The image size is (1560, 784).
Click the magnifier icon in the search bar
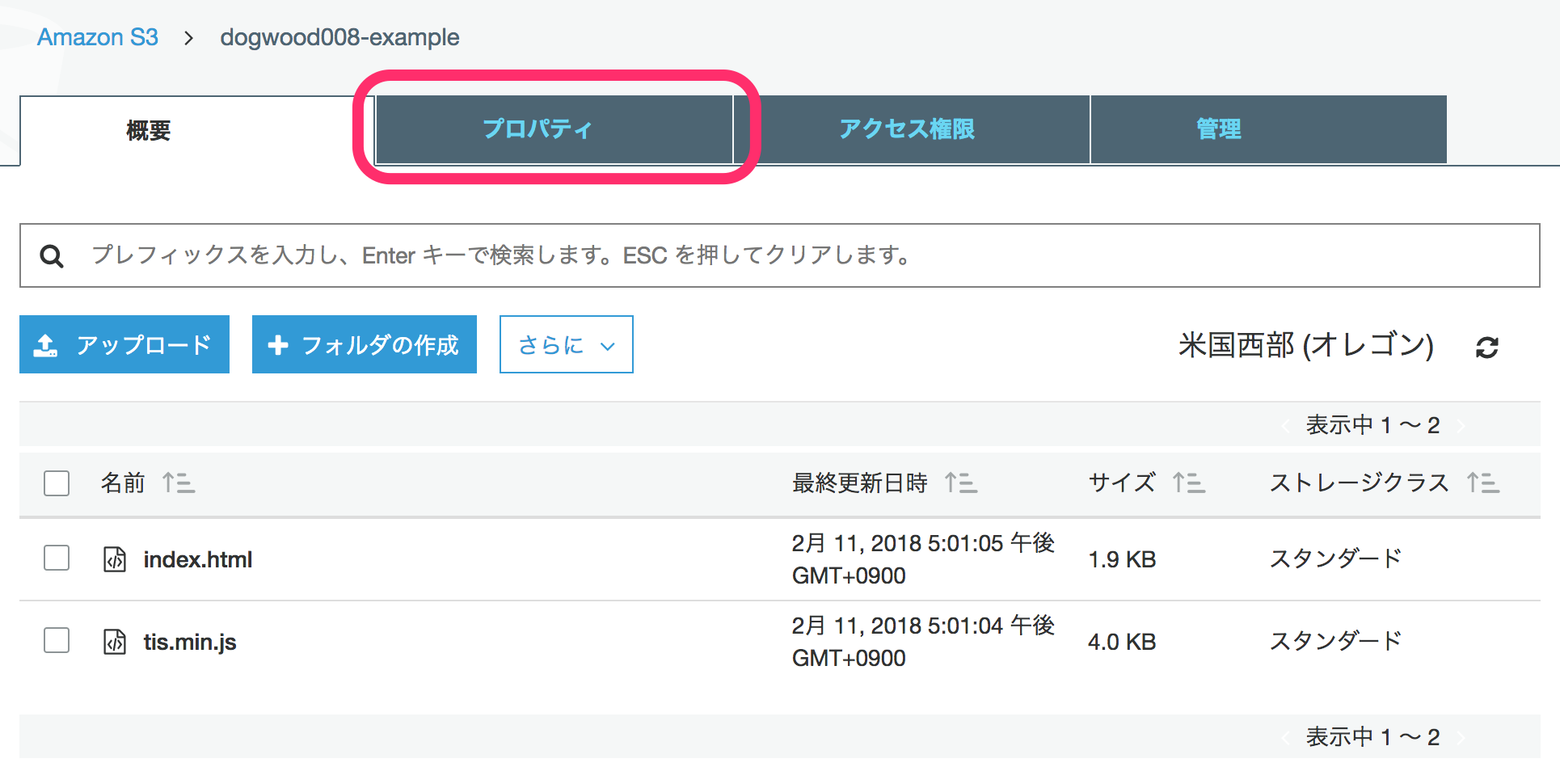point(51,255)
